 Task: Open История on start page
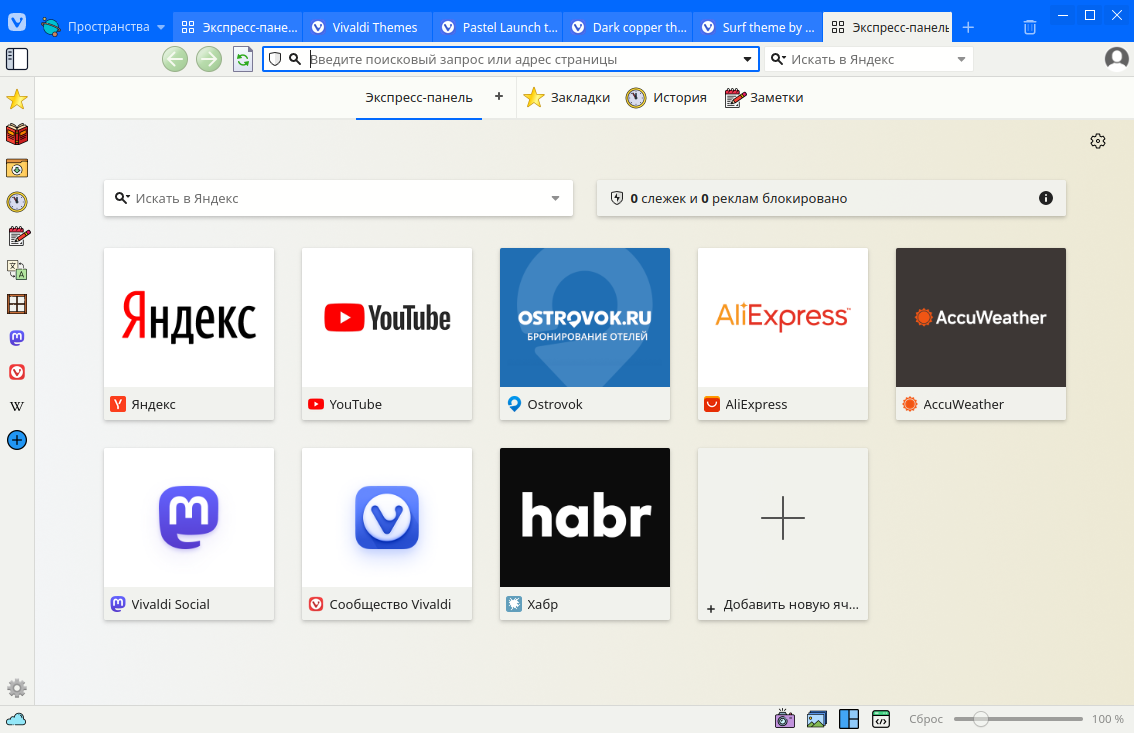pyautogui.click(x=666, y=98)
